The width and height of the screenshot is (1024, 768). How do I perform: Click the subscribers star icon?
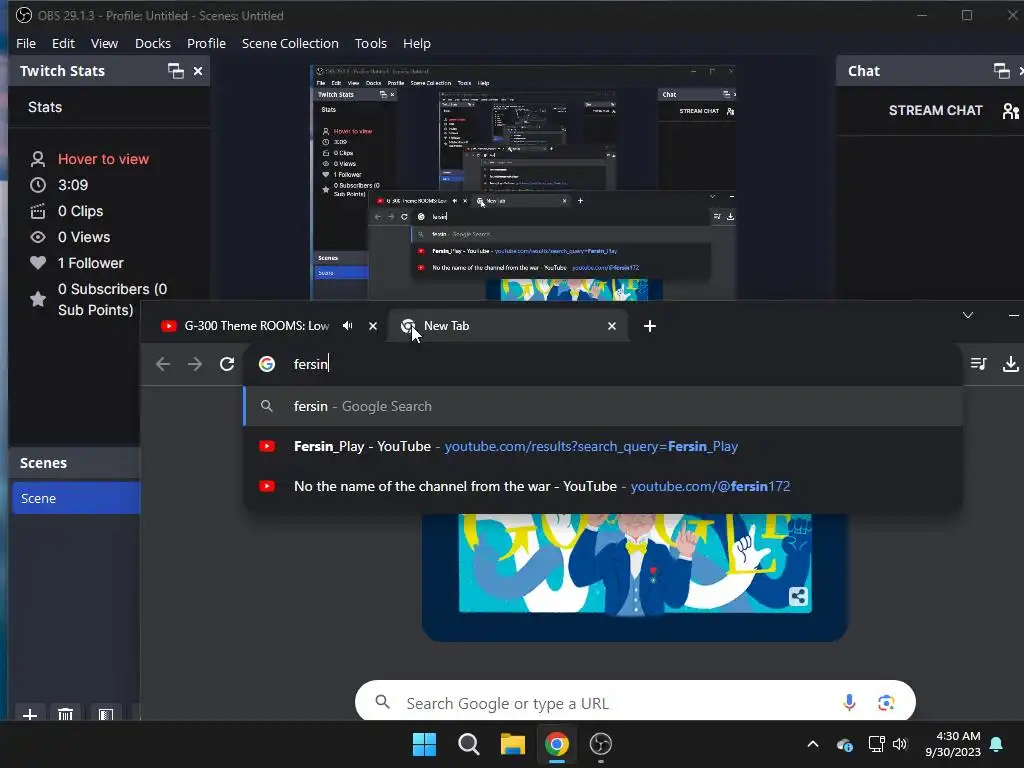[x=38, y=299]
